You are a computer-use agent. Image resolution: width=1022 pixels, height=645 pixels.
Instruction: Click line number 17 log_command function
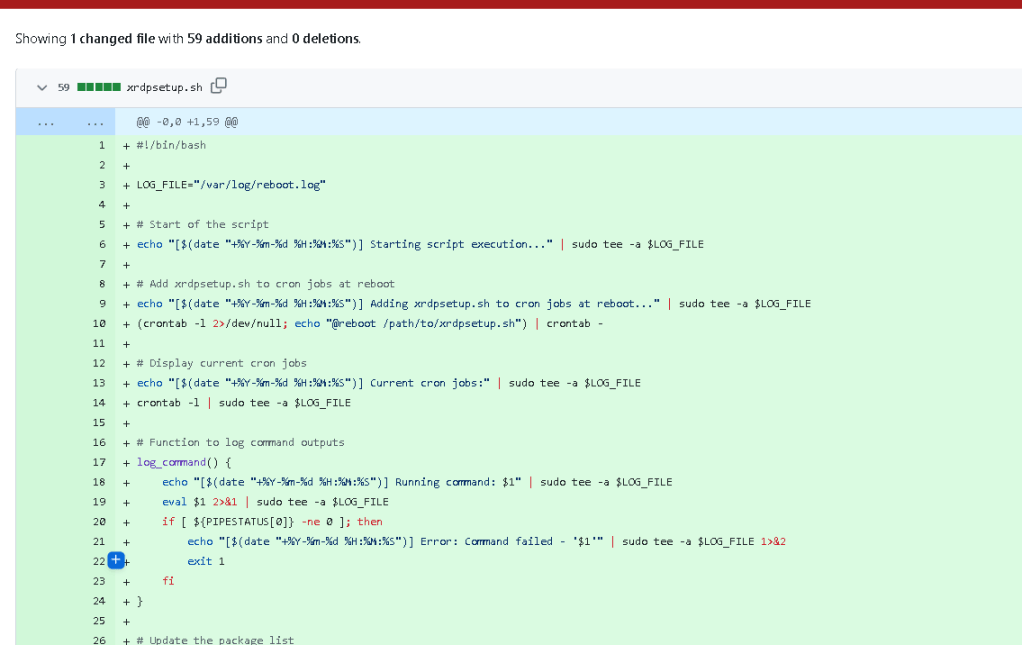point(99,463)
